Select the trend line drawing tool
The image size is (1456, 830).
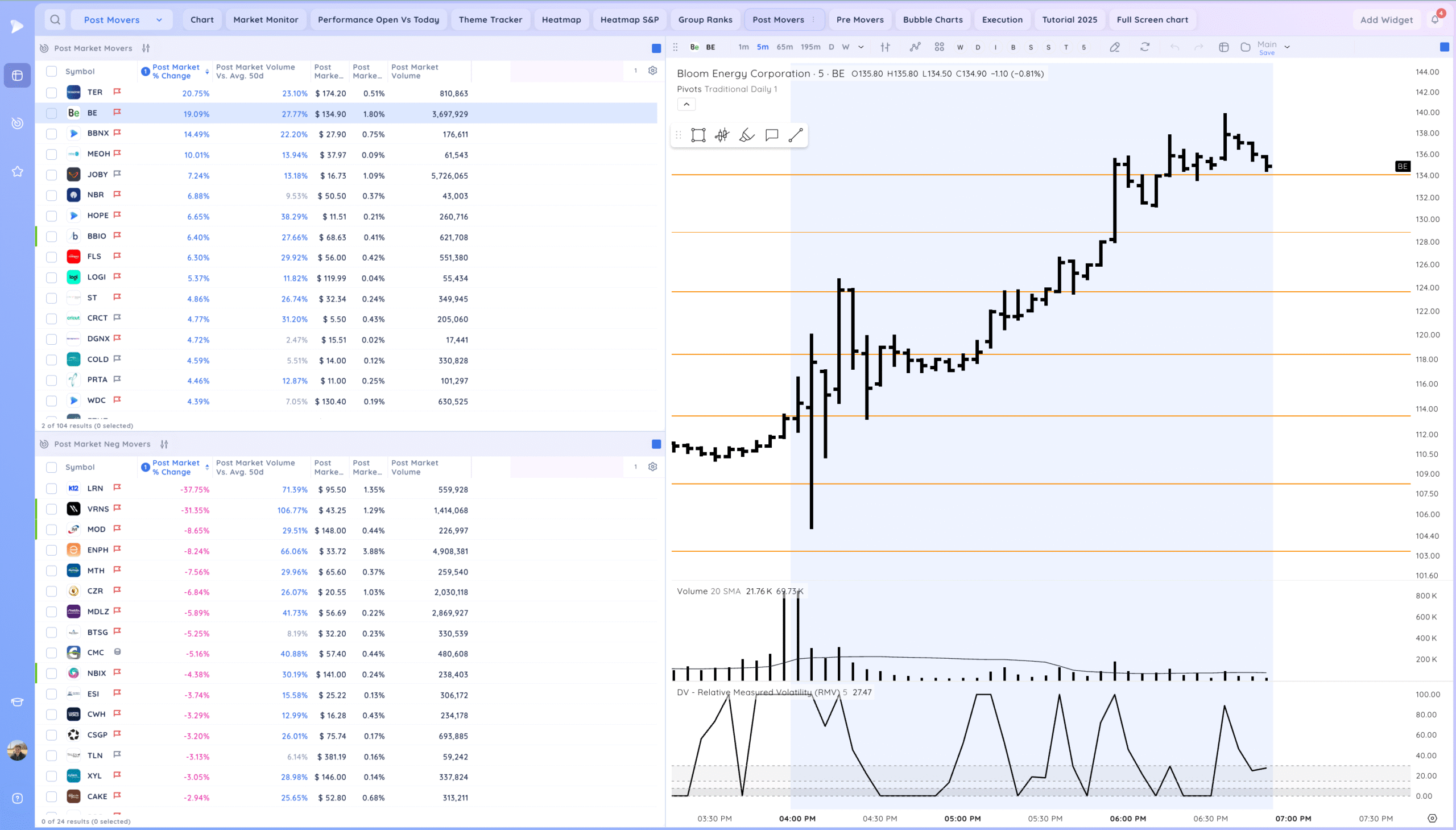coord(796,135)
